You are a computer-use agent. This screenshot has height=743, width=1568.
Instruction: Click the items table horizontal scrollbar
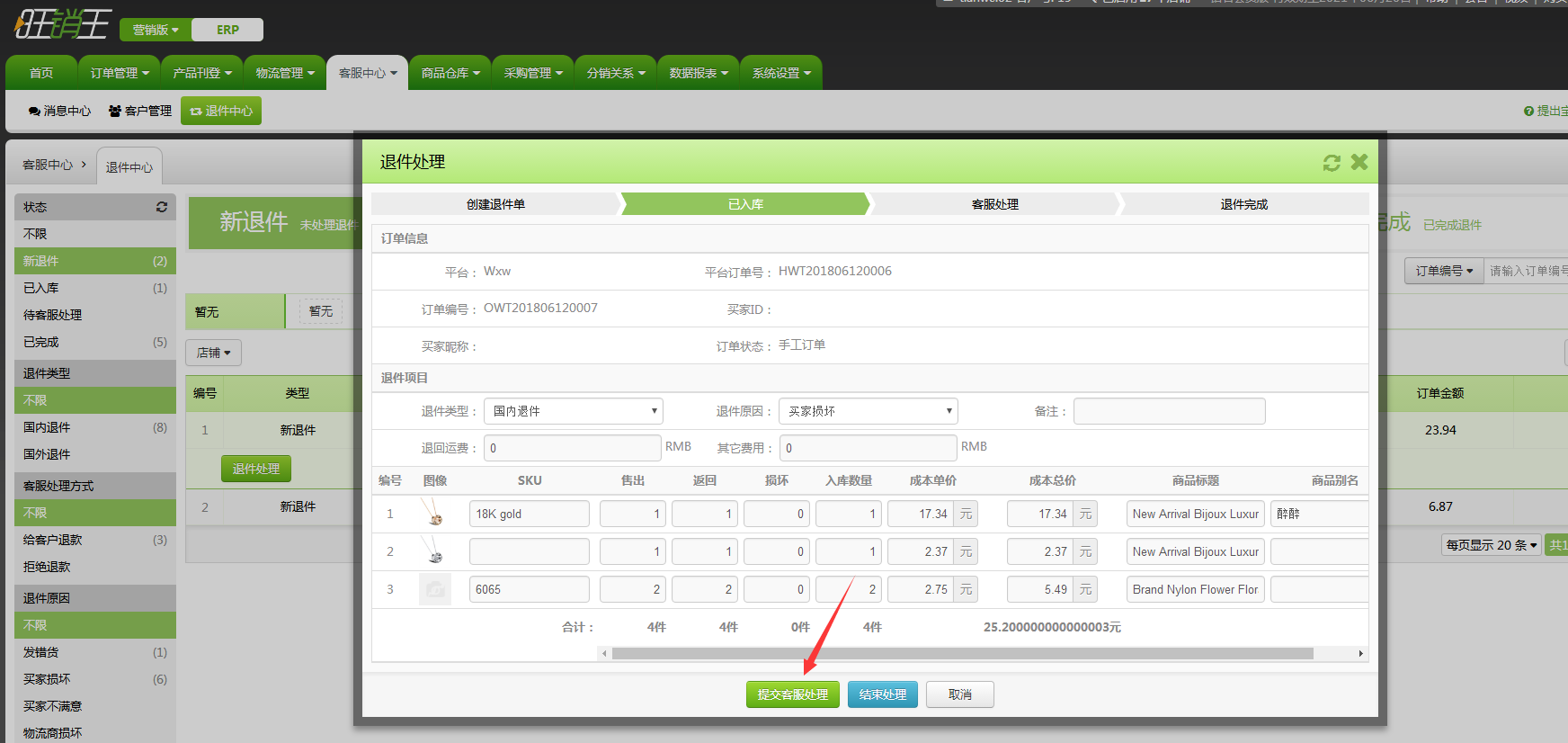point(962,654)
